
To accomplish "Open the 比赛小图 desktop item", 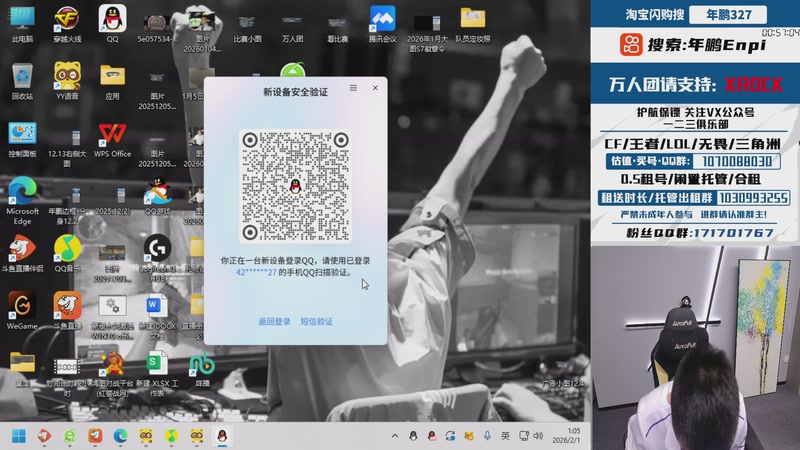I will coord(247,28).
